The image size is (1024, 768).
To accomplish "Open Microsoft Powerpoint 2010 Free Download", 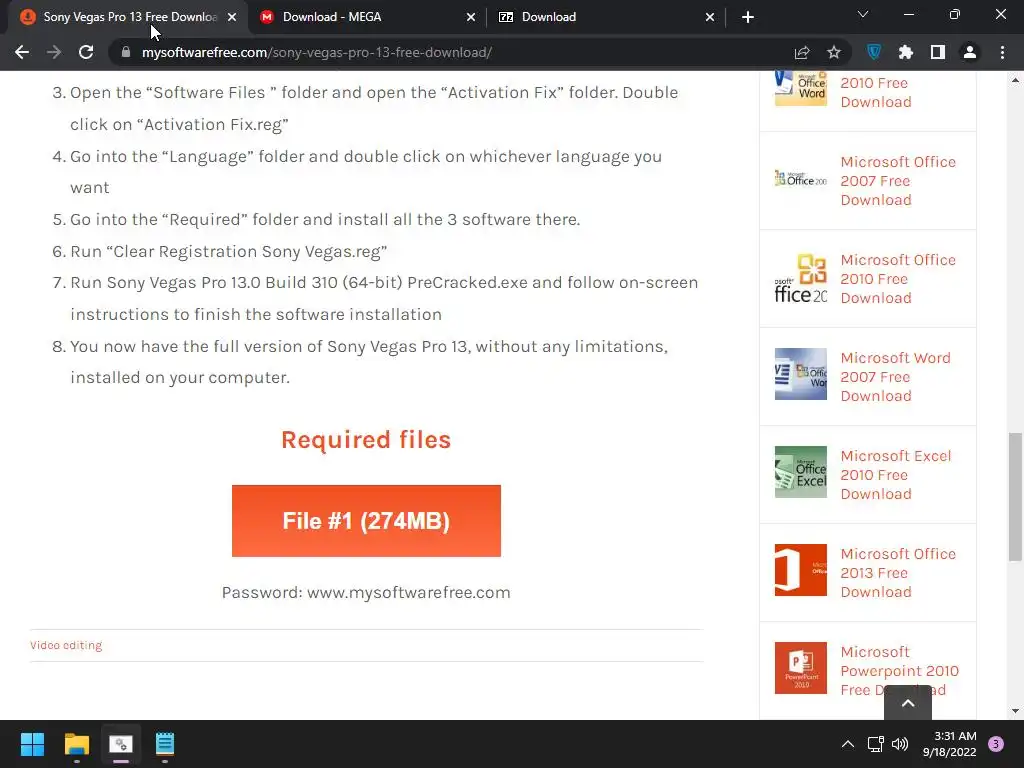I will pyautogui.click(x=899, y=671).
